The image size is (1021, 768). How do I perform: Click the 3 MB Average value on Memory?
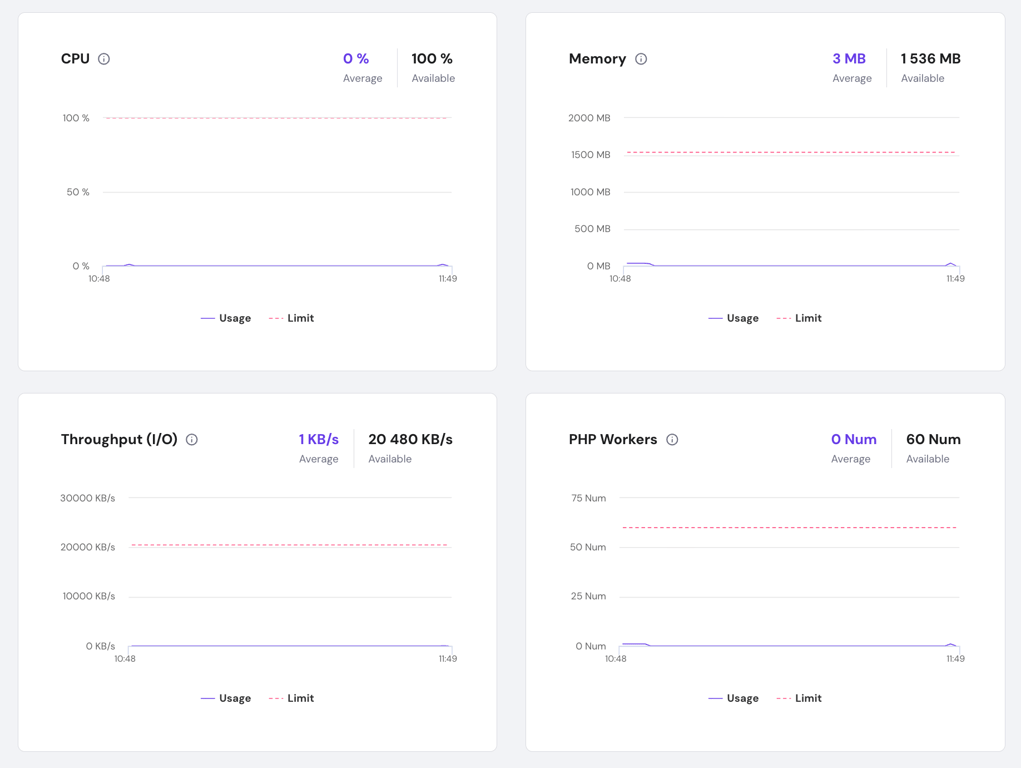tap(849, 59)
